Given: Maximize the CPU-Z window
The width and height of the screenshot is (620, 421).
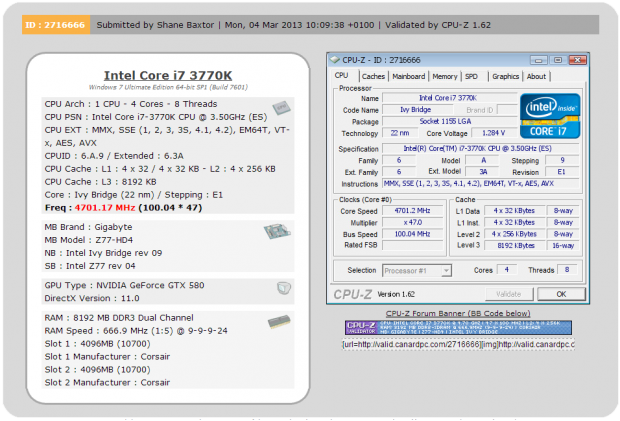Looking at the screenshot, I should tap(558, 60).
